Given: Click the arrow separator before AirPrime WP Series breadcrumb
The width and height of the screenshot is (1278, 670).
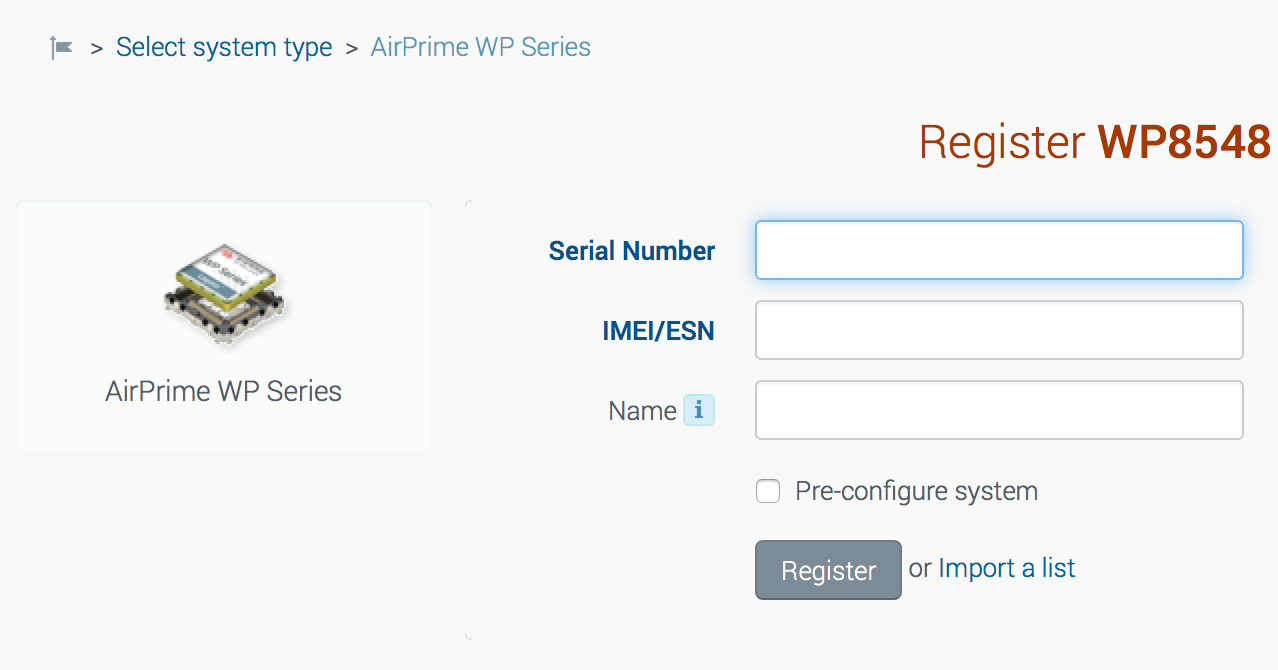Looking at the screenshot, I should [x=352, y=48].
